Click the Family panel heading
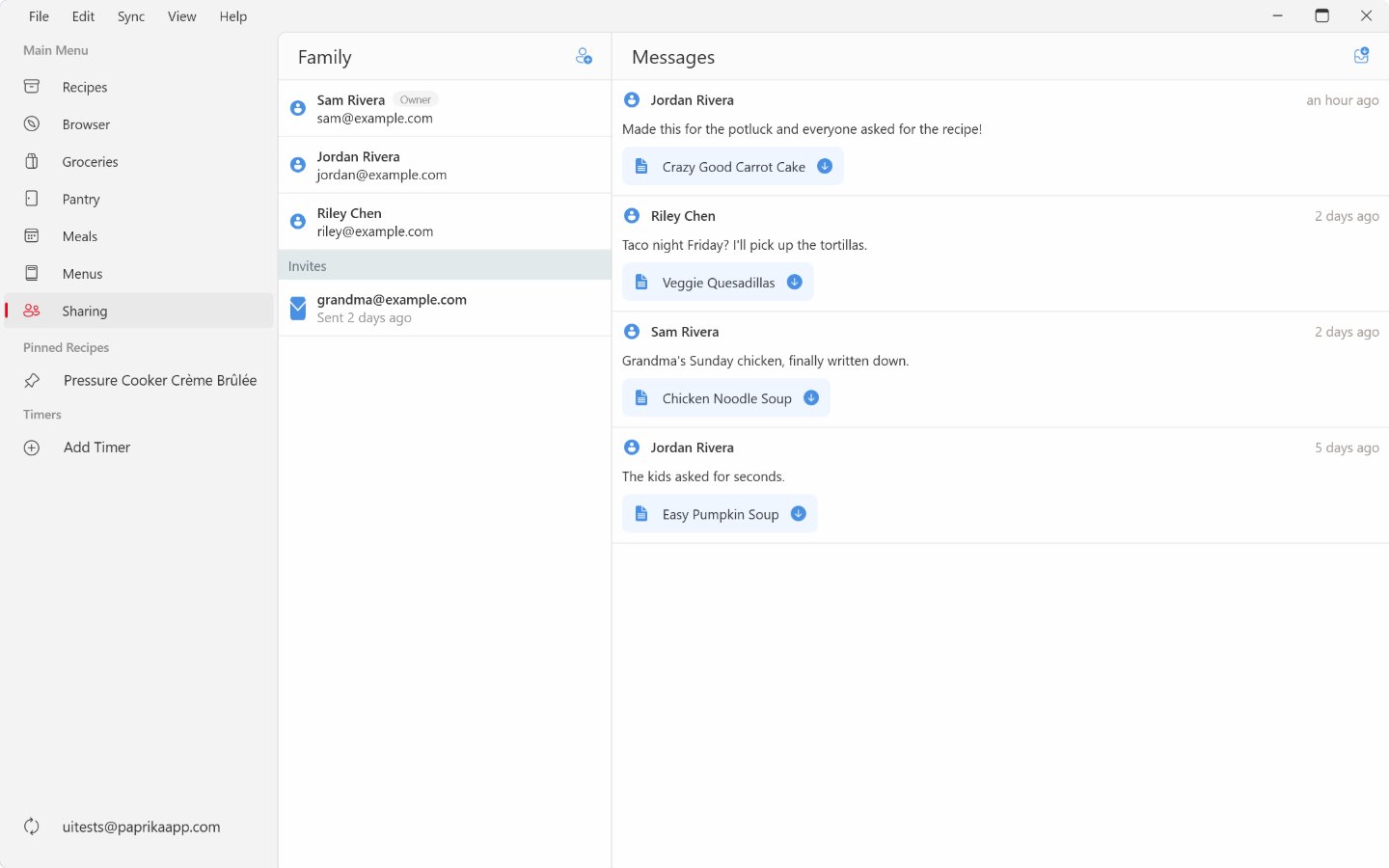Image resolution: width=1389 pixels, height=868 pixels. click(x=325, y=57)
